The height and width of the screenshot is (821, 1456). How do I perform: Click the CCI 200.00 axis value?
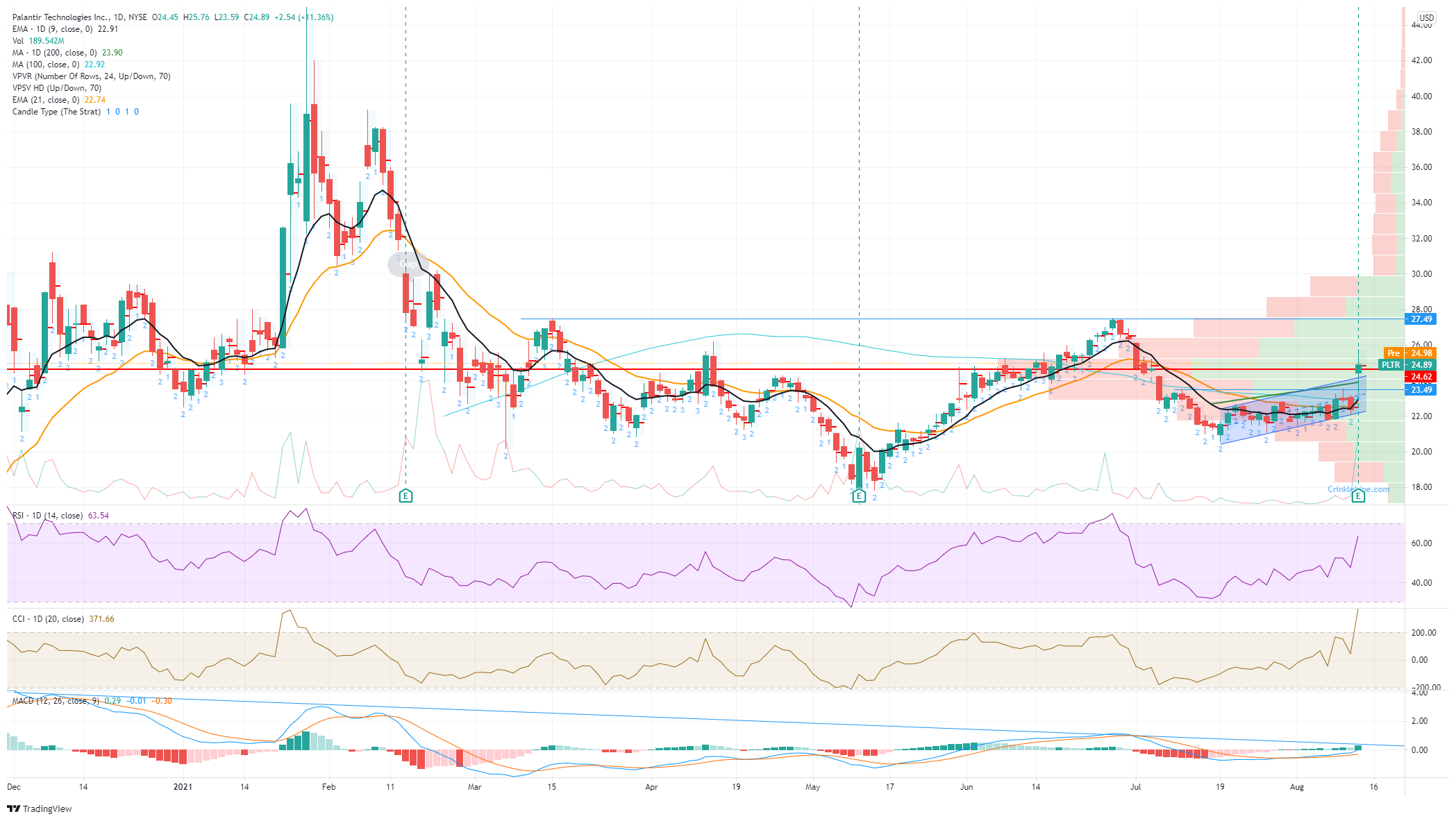click(1423, 633)
